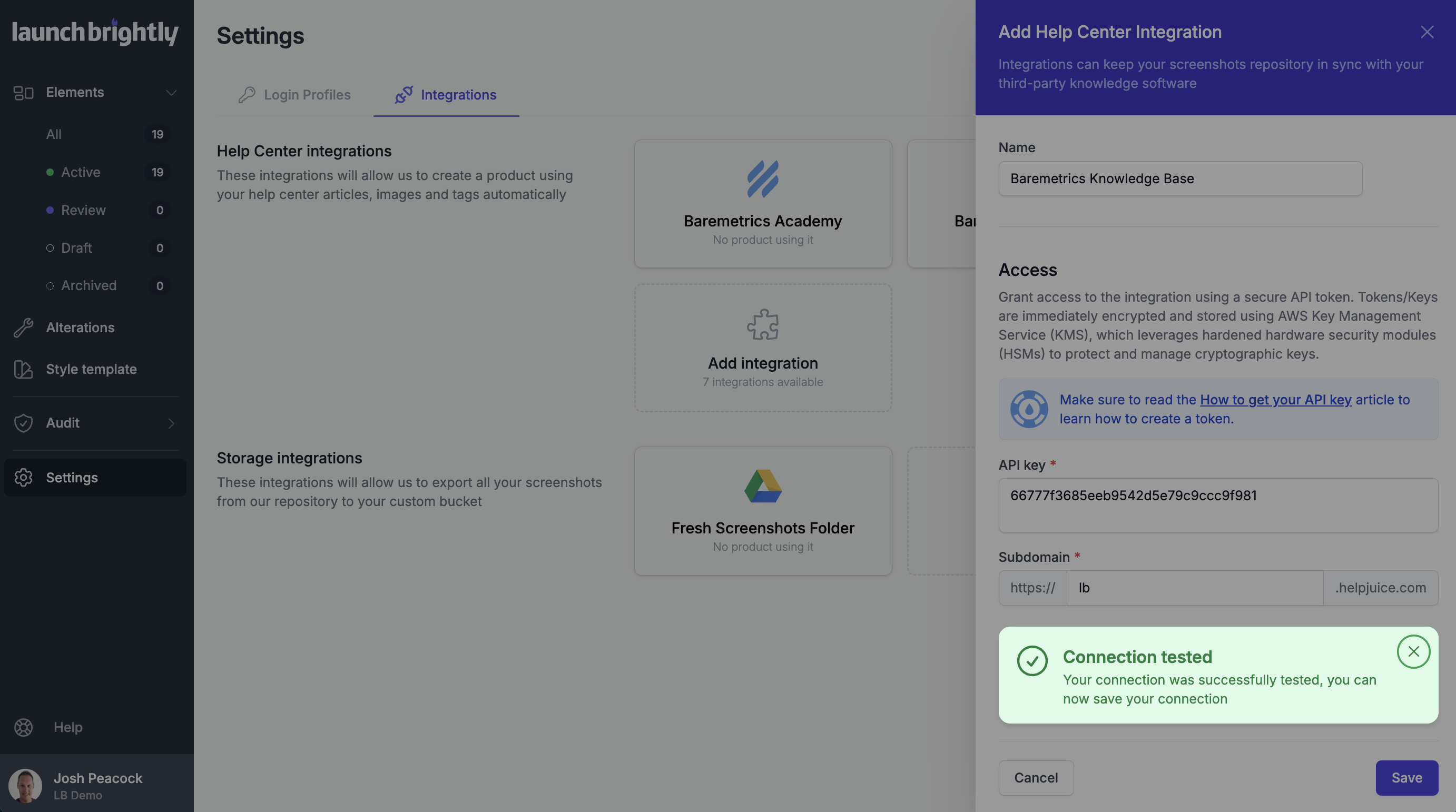The width and height of the screenshot is (1456, 812).
Task: Click the launchbrightly logo
Action: [95, 32]
